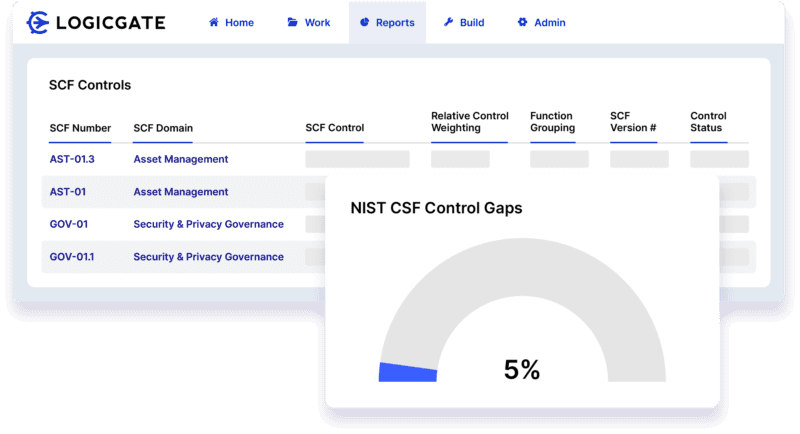The height and width of the screenshot is (434, 800).
Task: Click the Relative Control Weighting cell for AST-01.3
Action: point(460,159)
